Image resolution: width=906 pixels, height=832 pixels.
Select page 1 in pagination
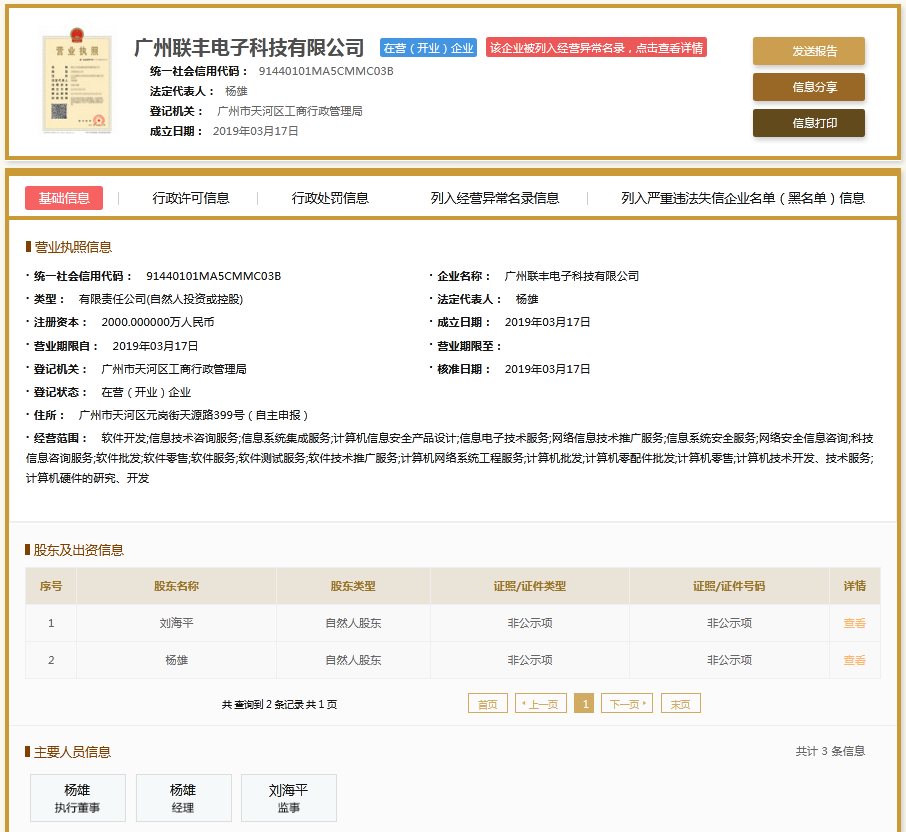click(584, 704)
